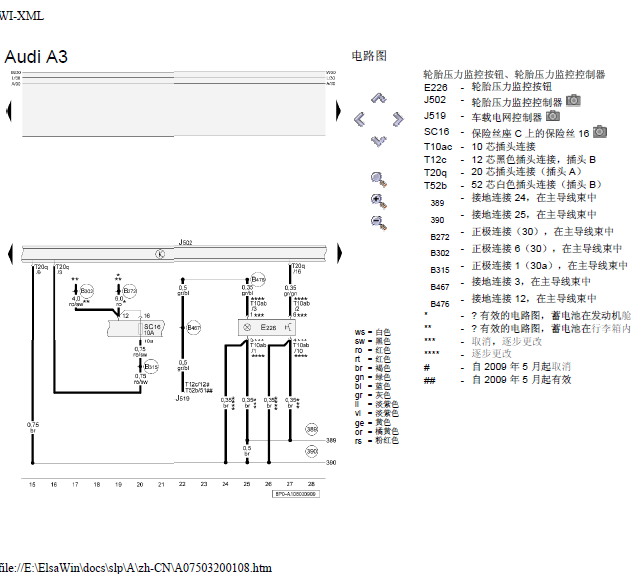
Task: Click the legend heading '轮胎压力监控按钮、轮胎压力监控控制器'
Action: click(x=514, y=74)
